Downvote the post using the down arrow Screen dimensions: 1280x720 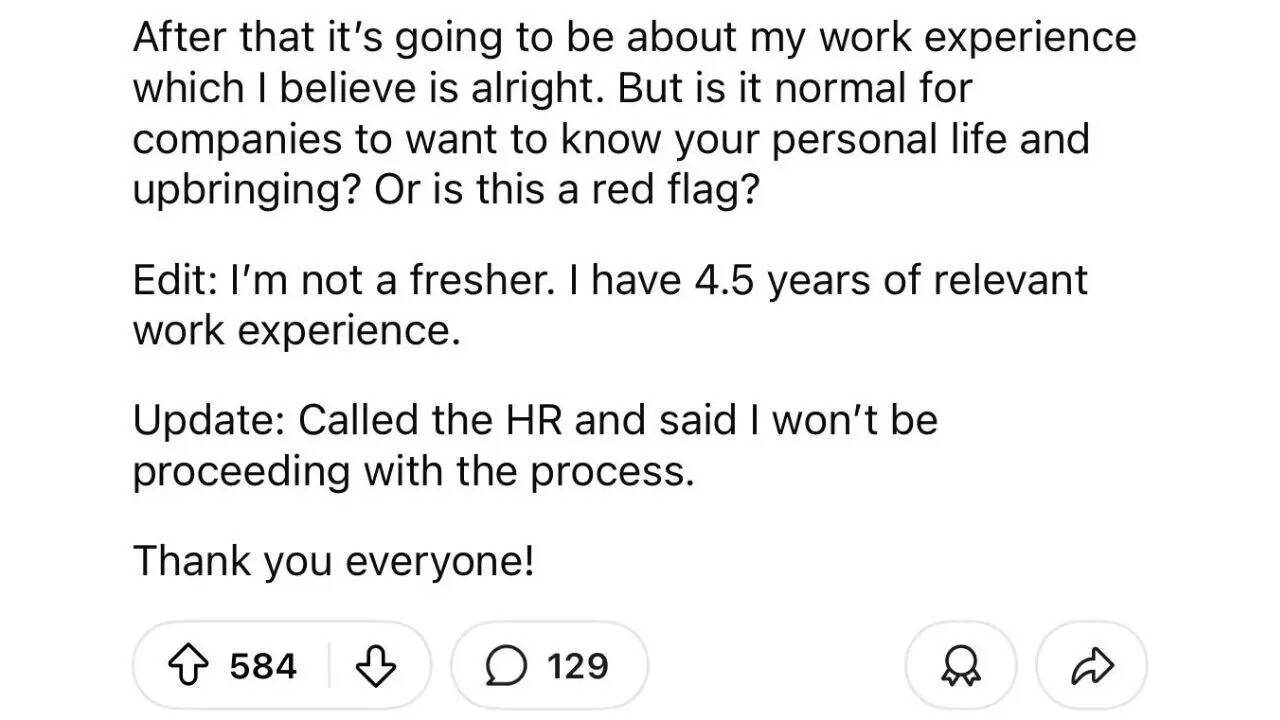[x=376, y=664]
